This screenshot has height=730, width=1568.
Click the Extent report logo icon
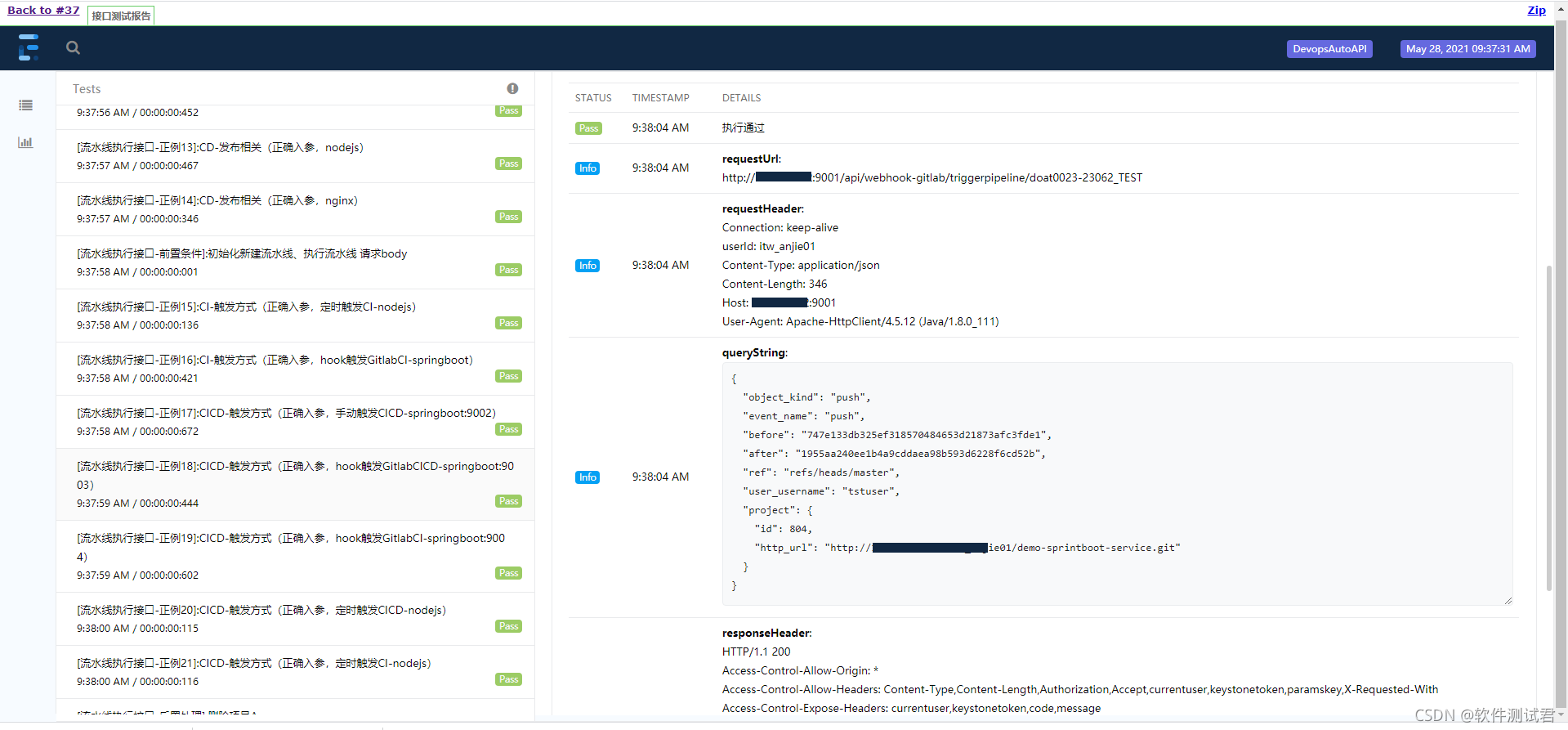pyautogui.click(x=29, y=47)
